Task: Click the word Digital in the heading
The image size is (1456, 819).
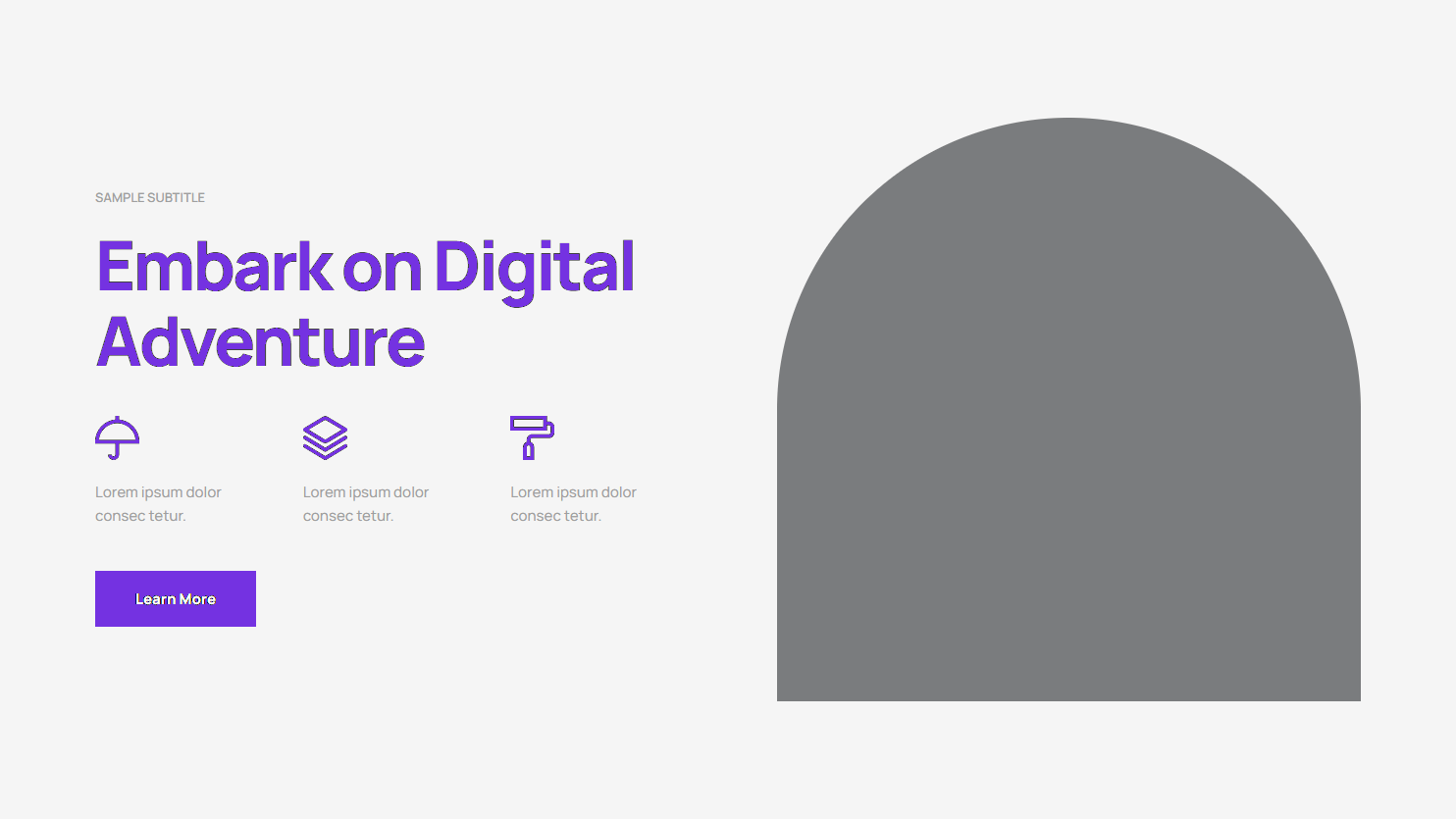Action: coord(534,269)
